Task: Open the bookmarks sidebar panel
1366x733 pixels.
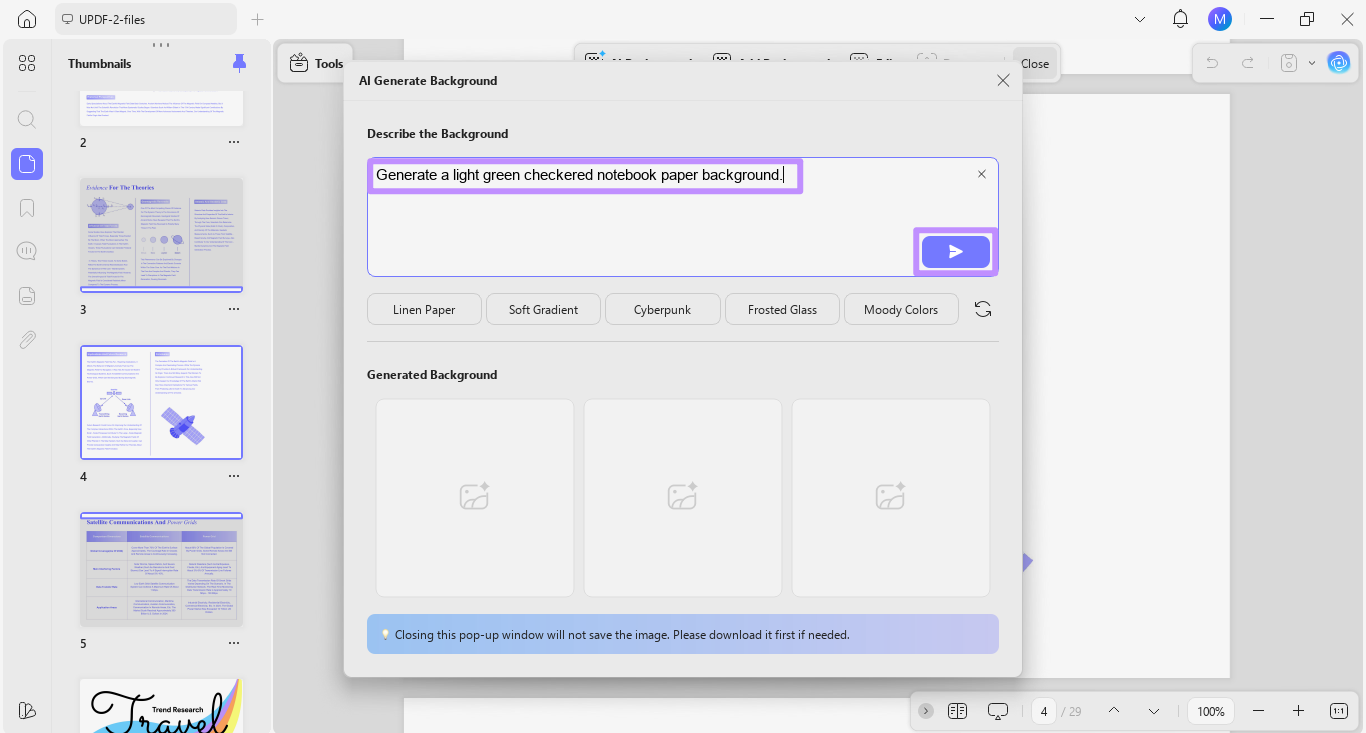Action: (x=27, y=208)
